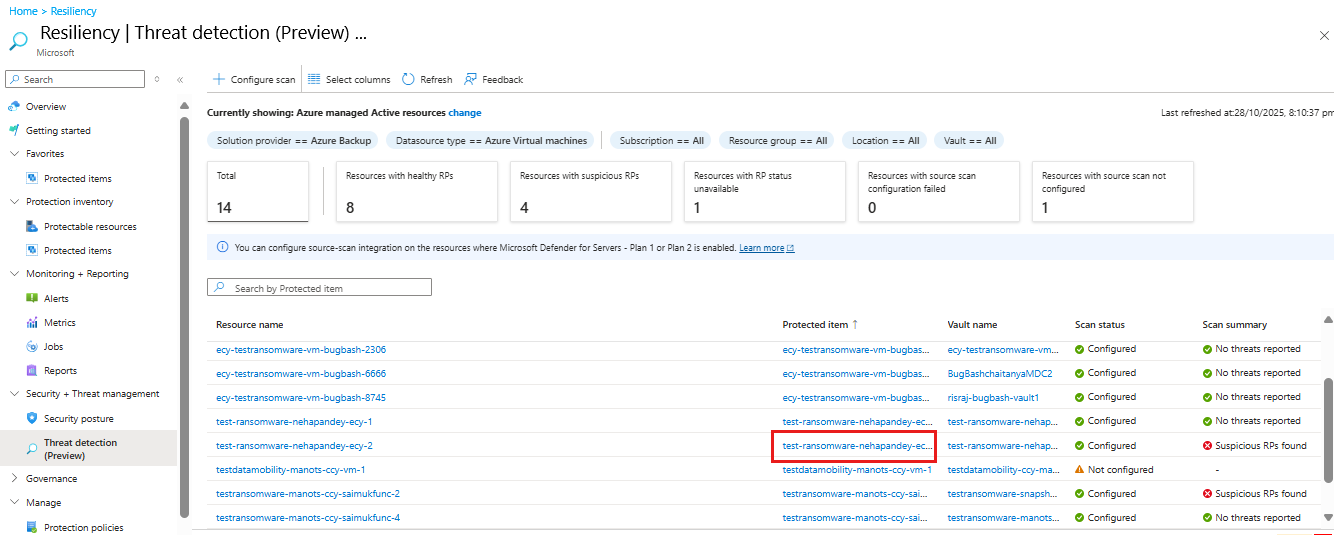The height and width of the screenshot is (535, 1334).
Task: Collapse the Manage section
Action: (x=14, y=502)
